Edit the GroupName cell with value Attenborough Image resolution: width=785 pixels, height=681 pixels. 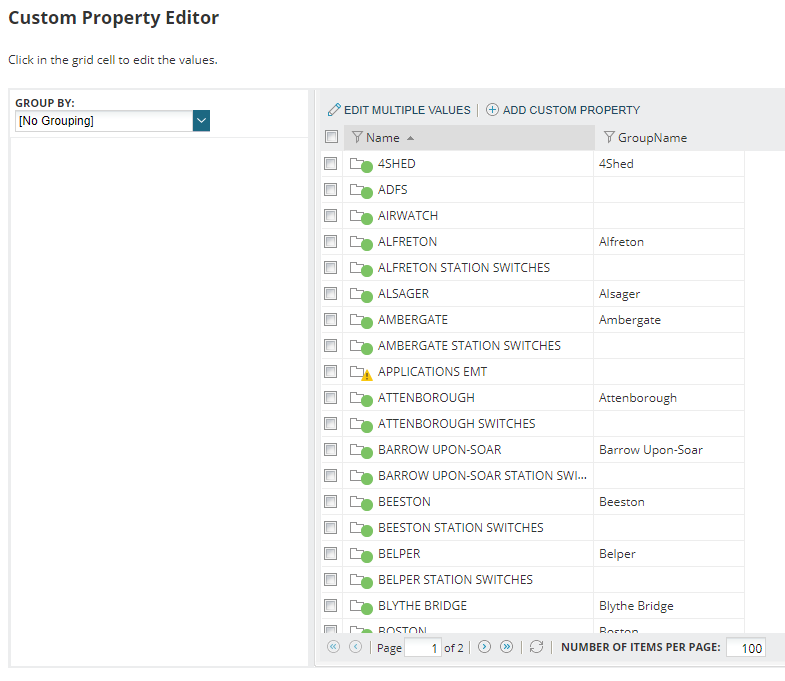669,398
